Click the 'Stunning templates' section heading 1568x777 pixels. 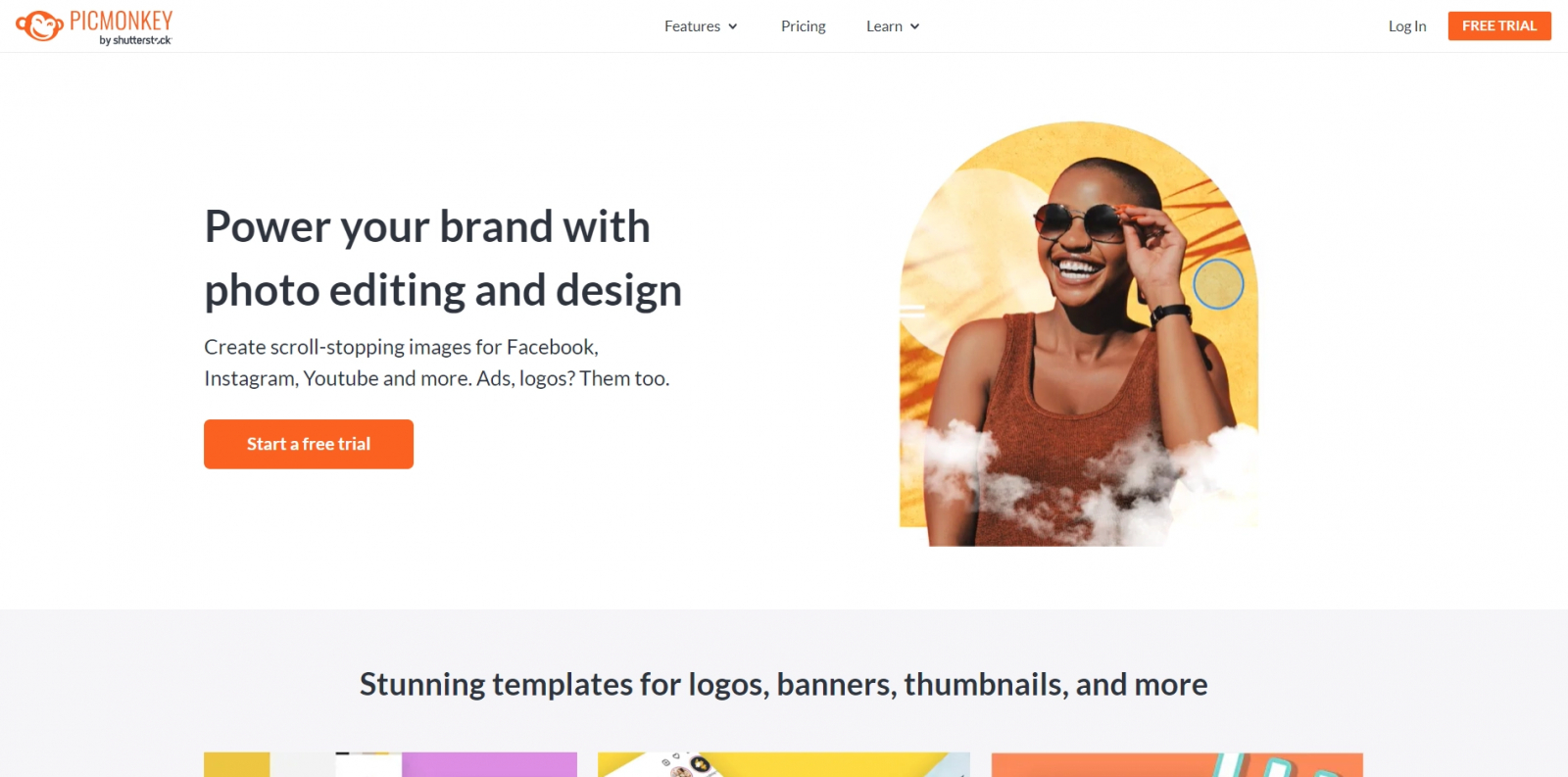pos(783,684)
